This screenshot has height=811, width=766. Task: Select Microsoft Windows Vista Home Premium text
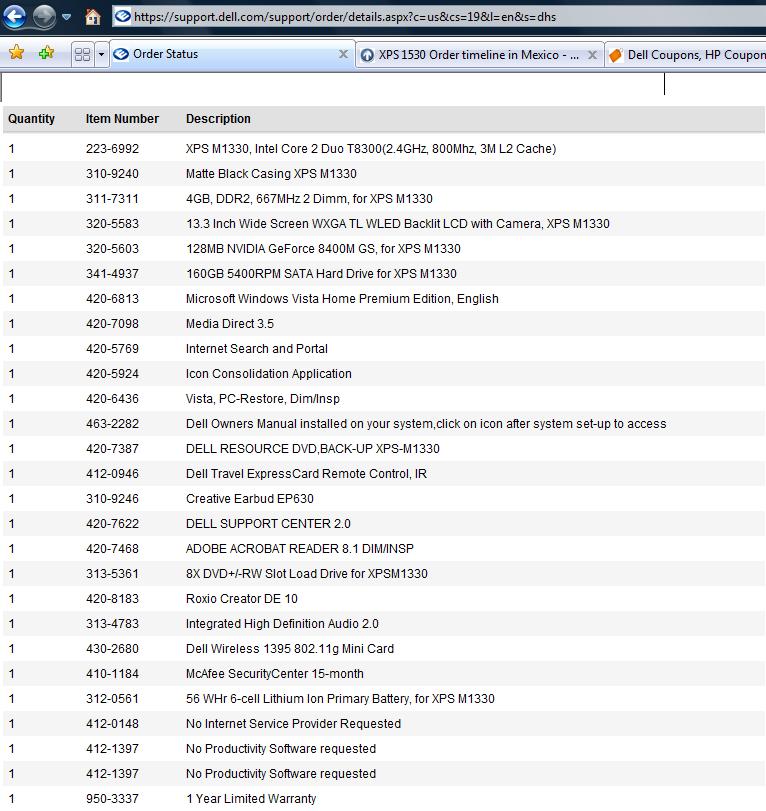pyautogui.click(x=342, y=298)
